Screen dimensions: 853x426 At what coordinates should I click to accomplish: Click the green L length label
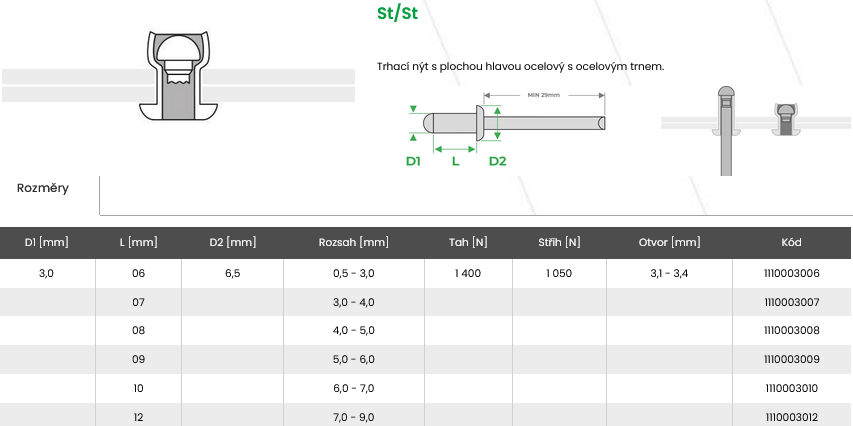click(x=456, y=160)
